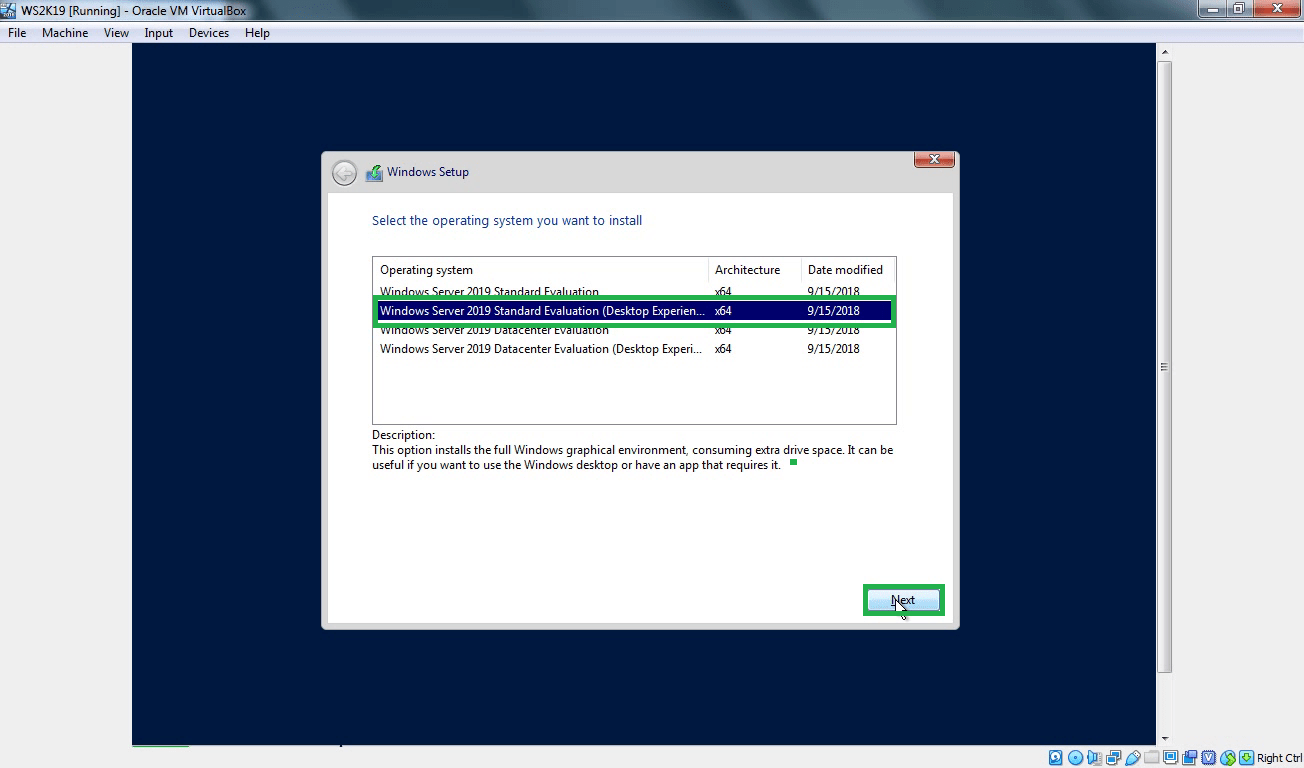Image resolution: width=1304 pixels, height=768 pixels.
Task: Open the View menu
Action: point(117,33)
